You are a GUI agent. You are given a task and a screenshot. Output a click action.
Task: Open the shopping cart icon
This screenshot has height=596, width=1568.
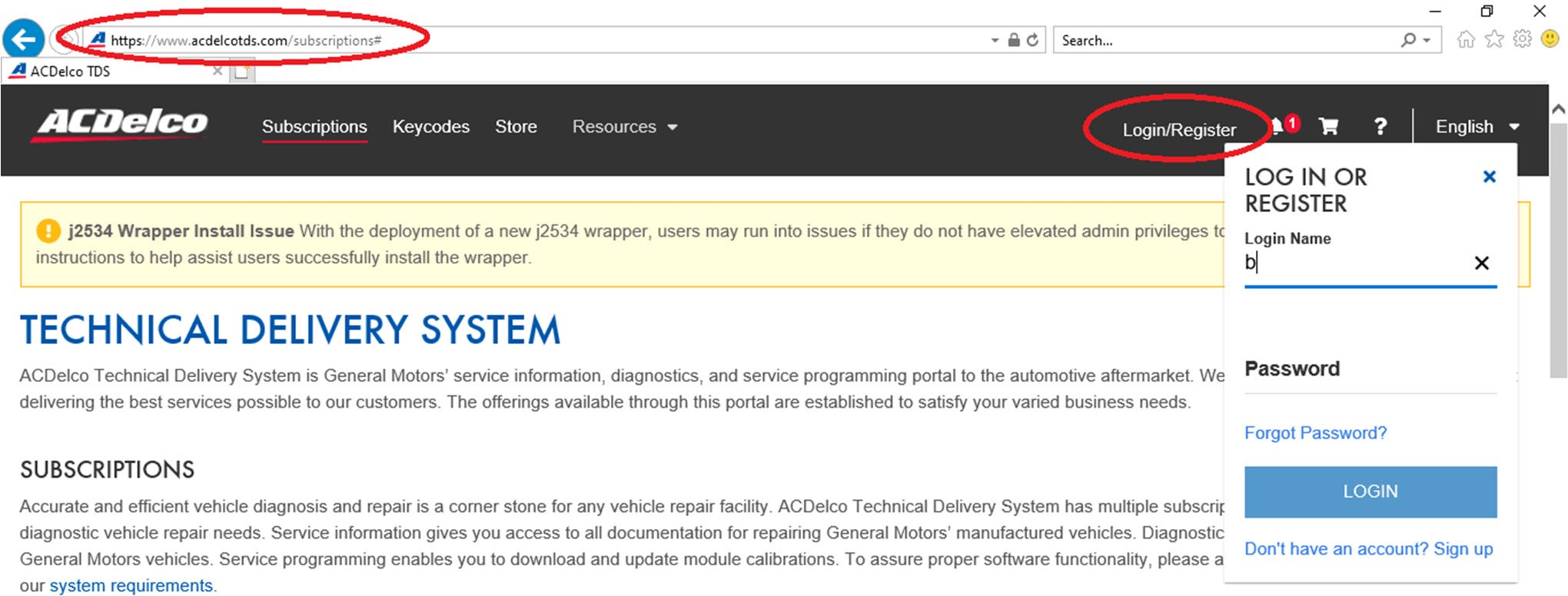1328,127
